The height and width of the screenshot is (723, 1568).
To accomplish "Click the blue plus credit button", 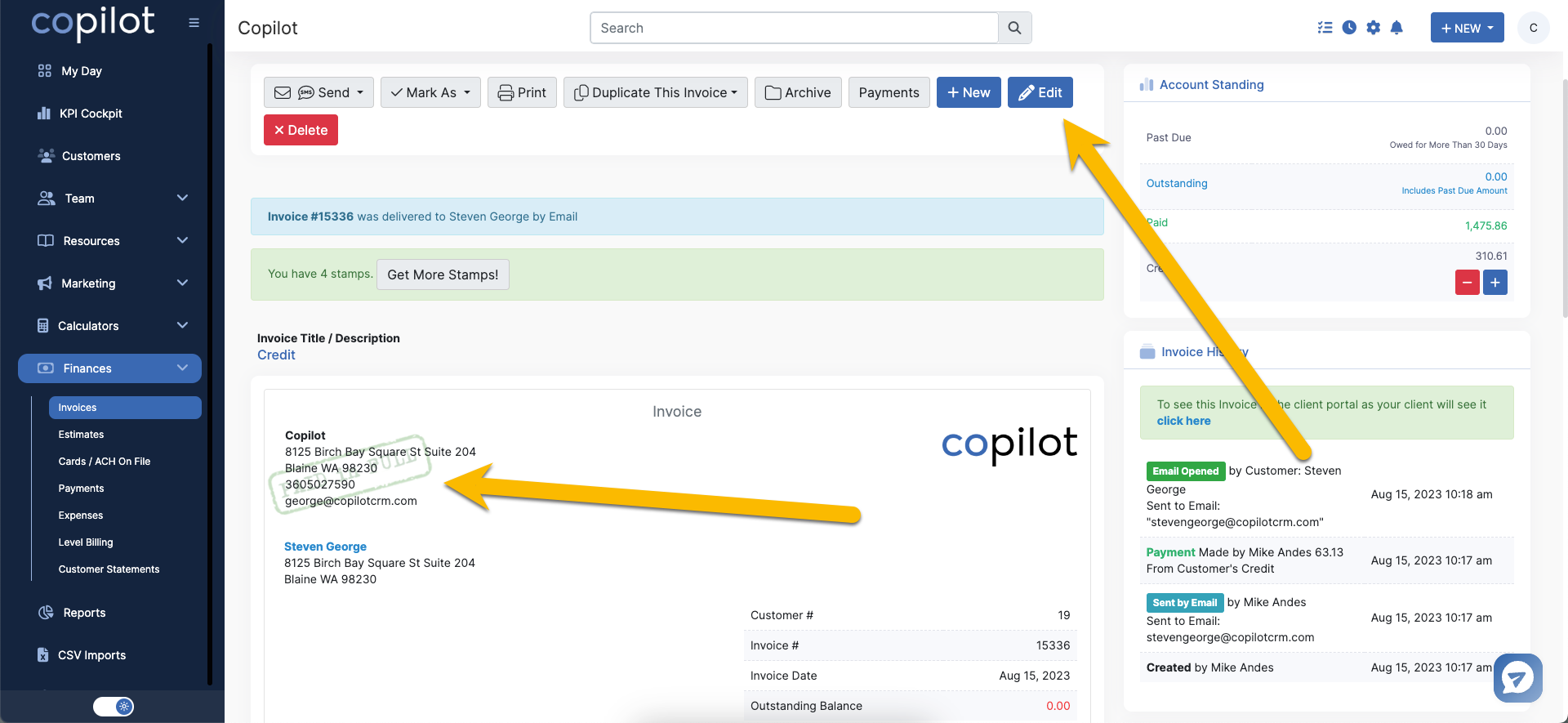I will tap(1494, 283).
